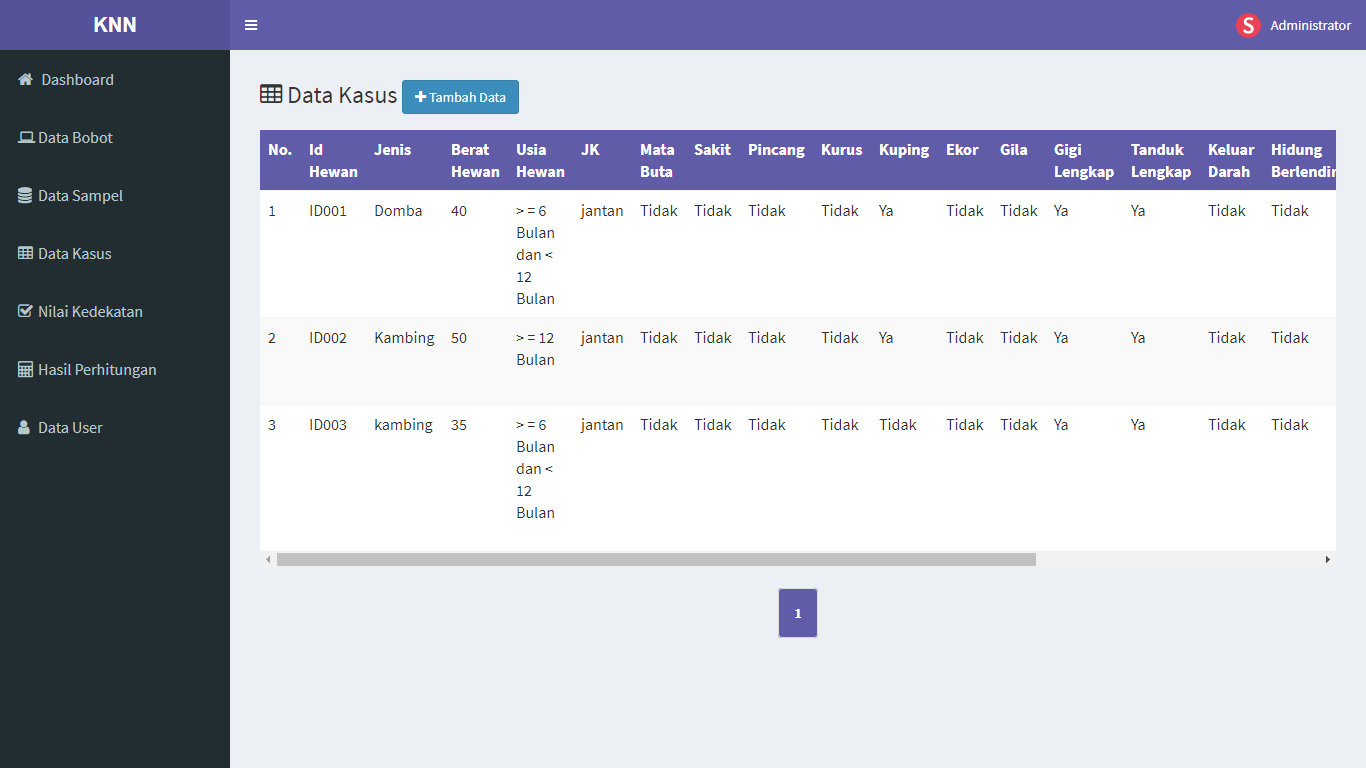The image size is (1366, 768).
Task: Click the Tanduk Lengkap column header
Action: click(x=1161, y=160)
